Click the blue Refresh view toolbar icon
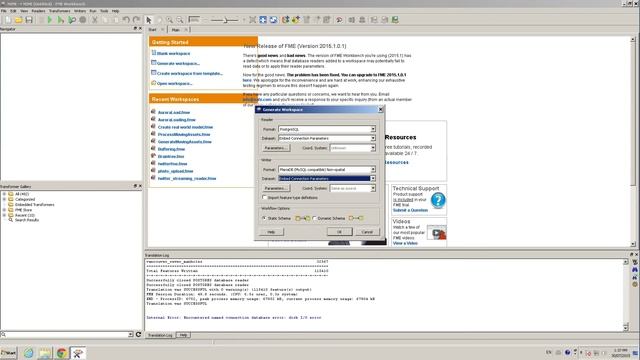The height and width of the screenshot is (360, 640). pos(273,20)
